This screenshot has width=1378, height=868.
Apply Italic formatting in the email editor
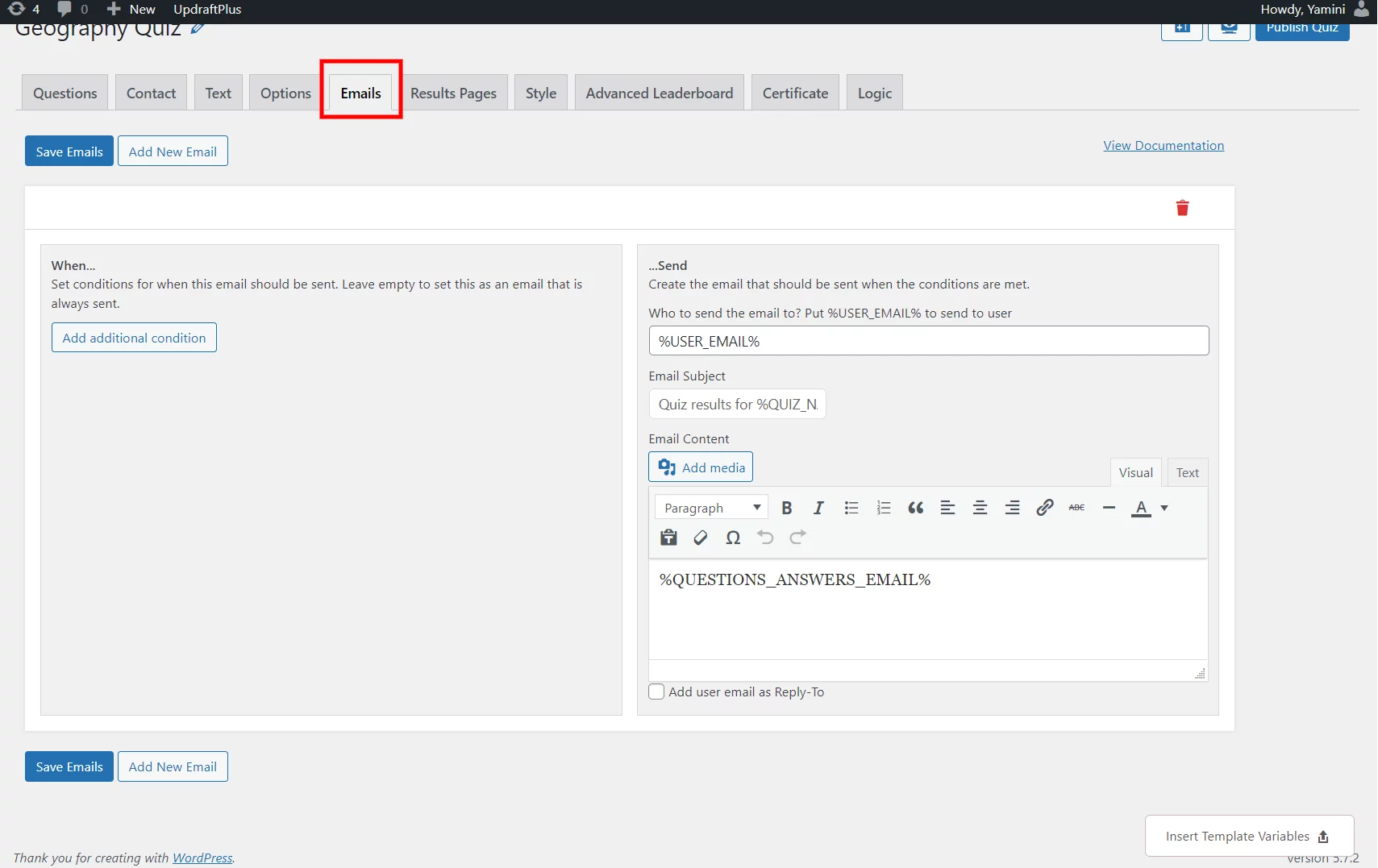(818, 508)
